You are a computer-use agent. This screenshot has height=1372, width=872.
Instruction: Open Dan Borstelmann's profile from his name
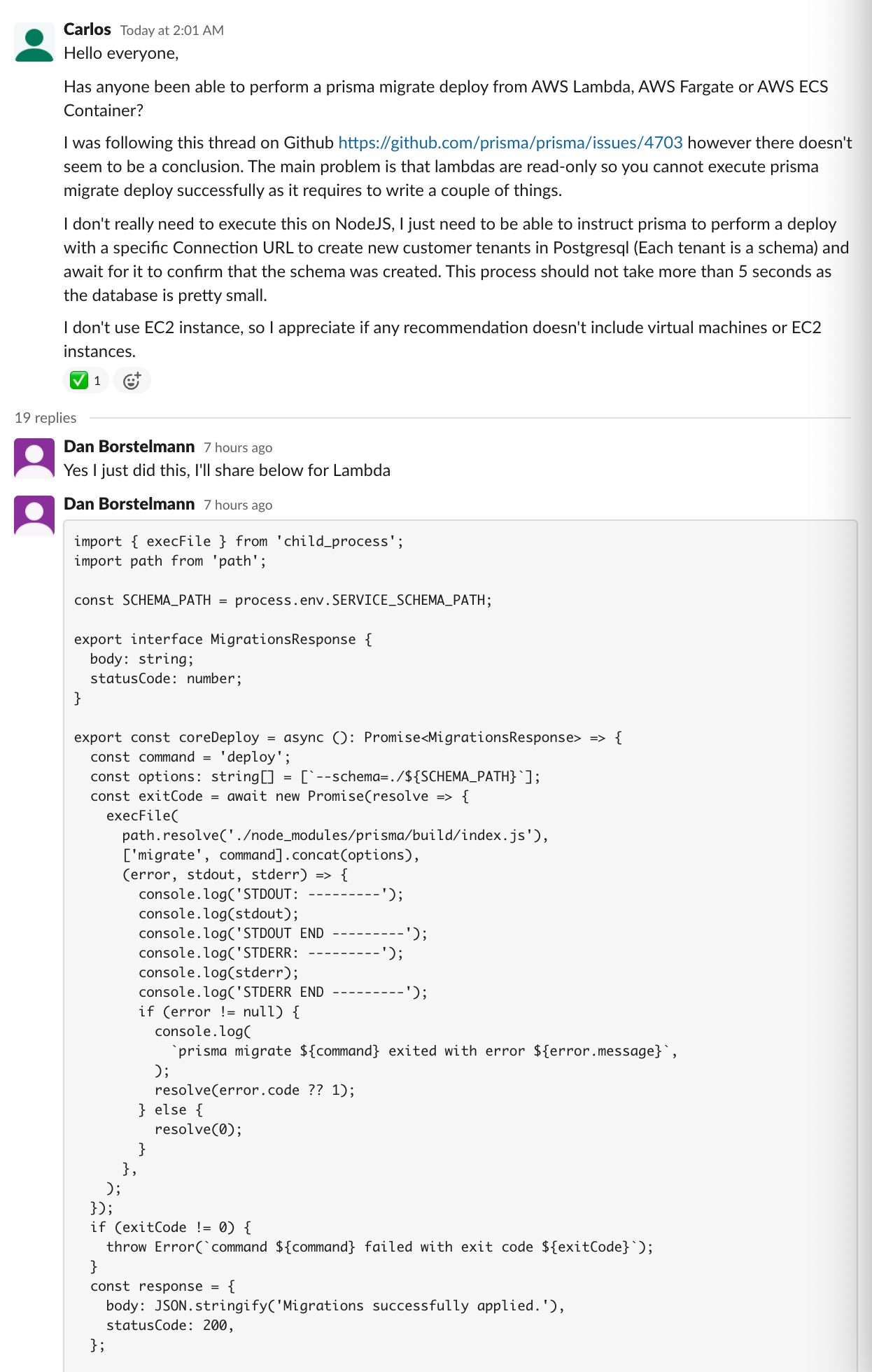(129, 446)
